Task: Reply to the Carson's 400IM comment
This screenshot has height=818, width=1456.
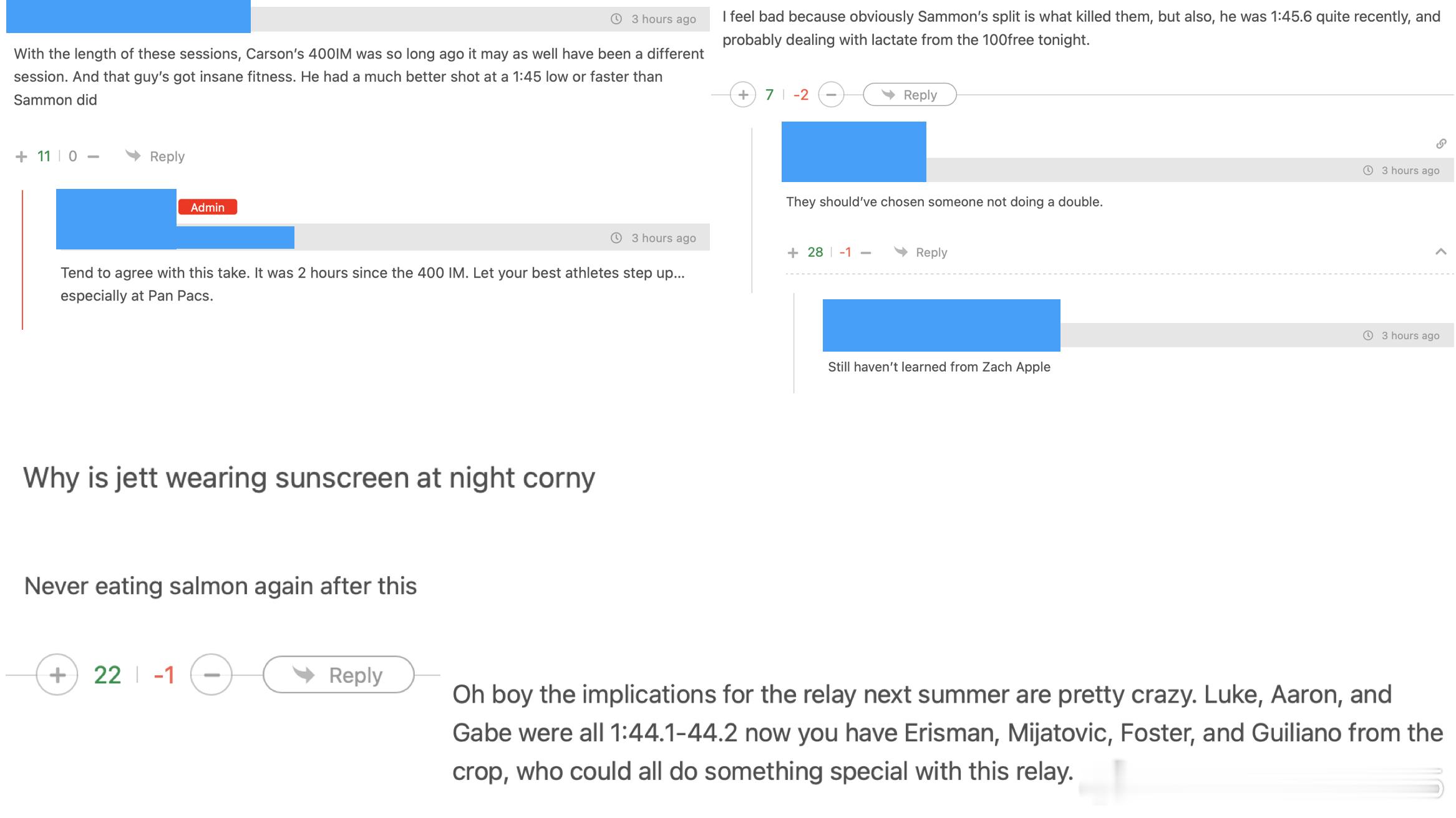Action: coord(155,156)
